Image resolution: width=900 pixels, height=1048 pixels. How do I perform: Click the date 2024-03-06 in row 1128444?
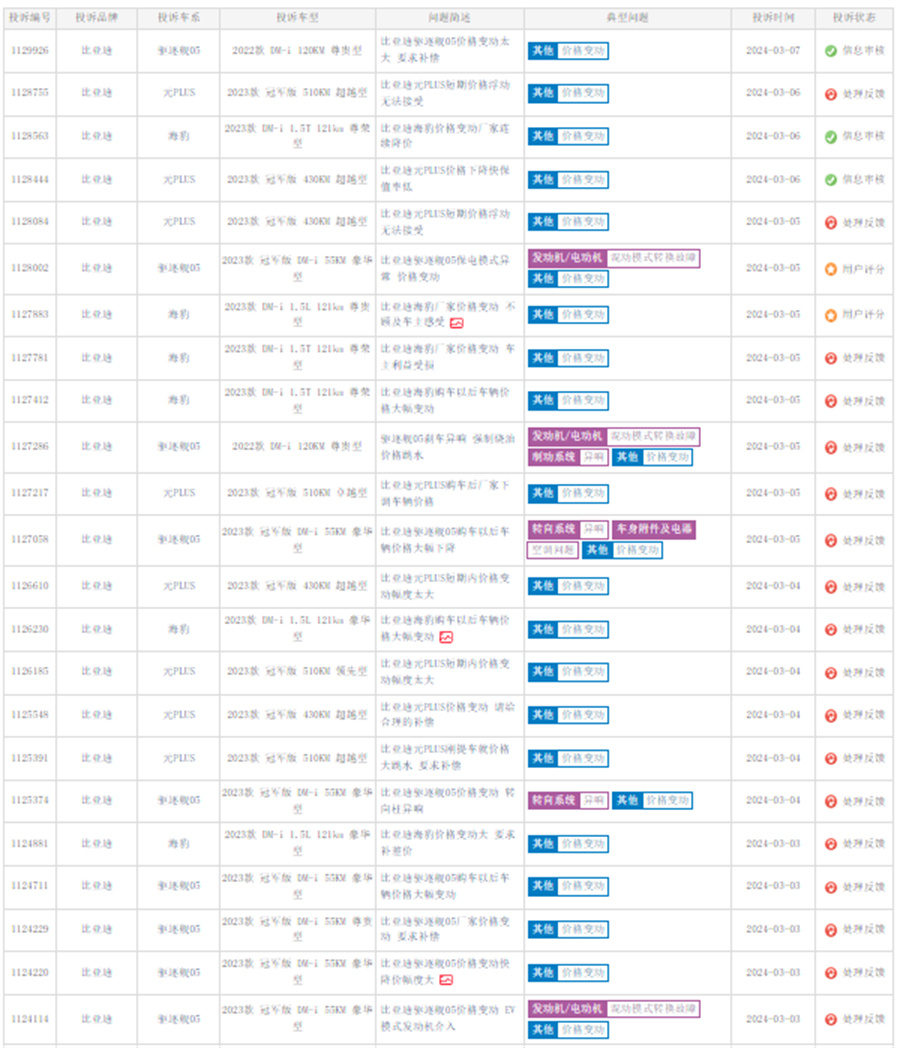tap(773, 179)
